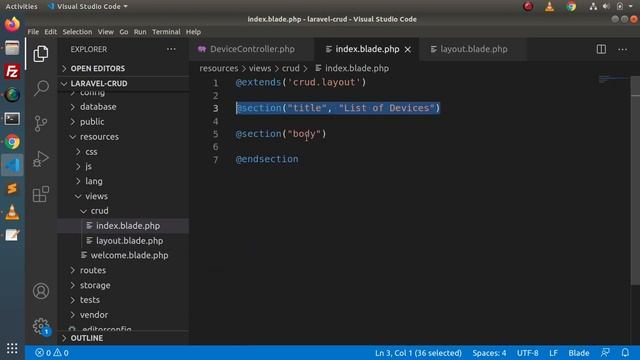The width and height of the screenshot is (640, 360).
Task: Expand the js folder
Action: (x=88, y=167)
